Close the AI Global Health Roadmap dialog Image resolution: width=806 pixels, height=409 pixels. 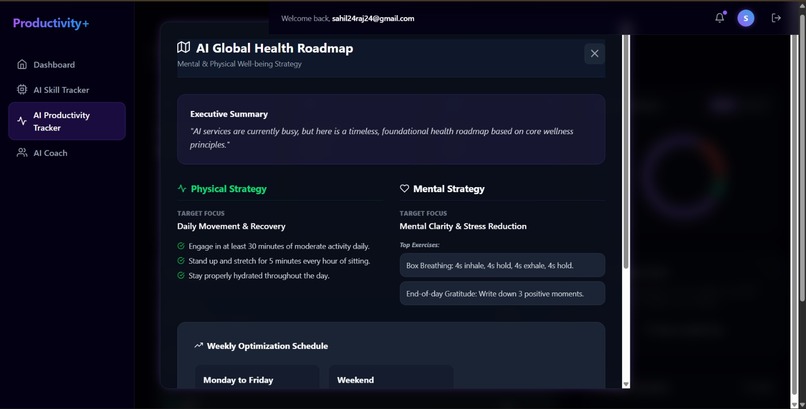594,53
